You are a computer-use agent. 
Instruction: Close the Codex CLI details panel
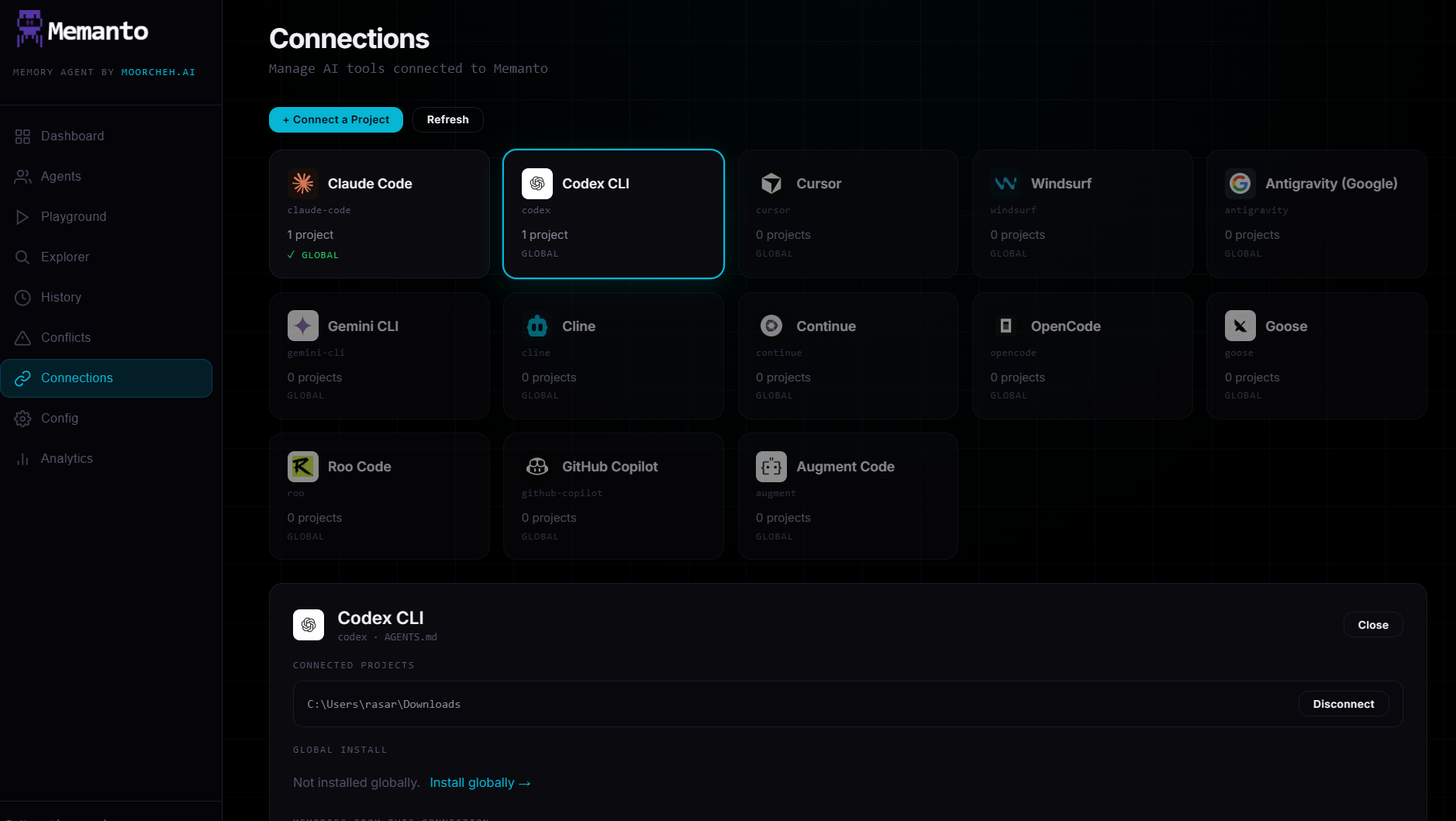(1372, 625)
